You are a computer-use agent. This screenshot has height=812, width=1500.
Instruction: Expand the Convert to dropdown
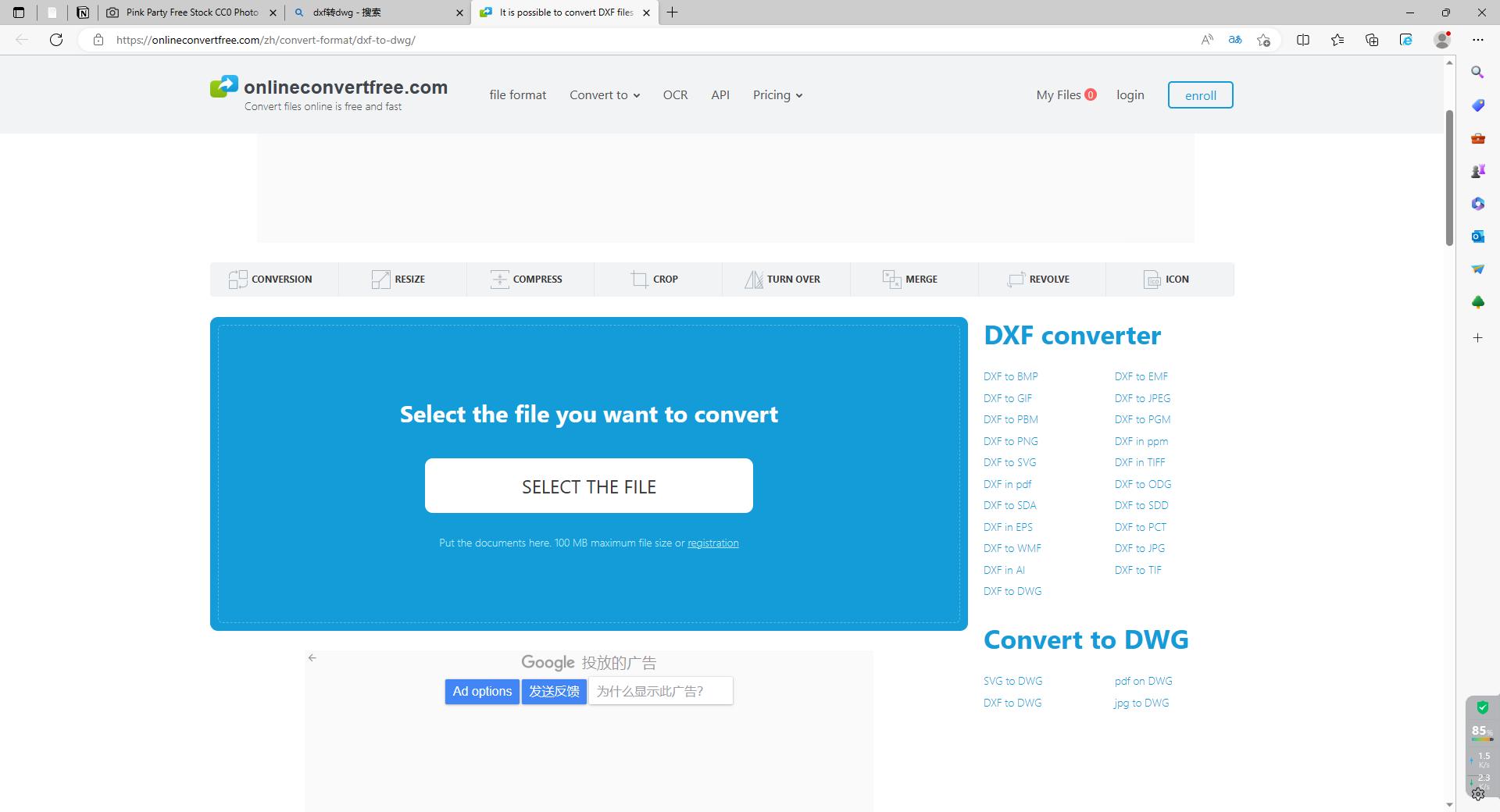click(x=604, y=94)
